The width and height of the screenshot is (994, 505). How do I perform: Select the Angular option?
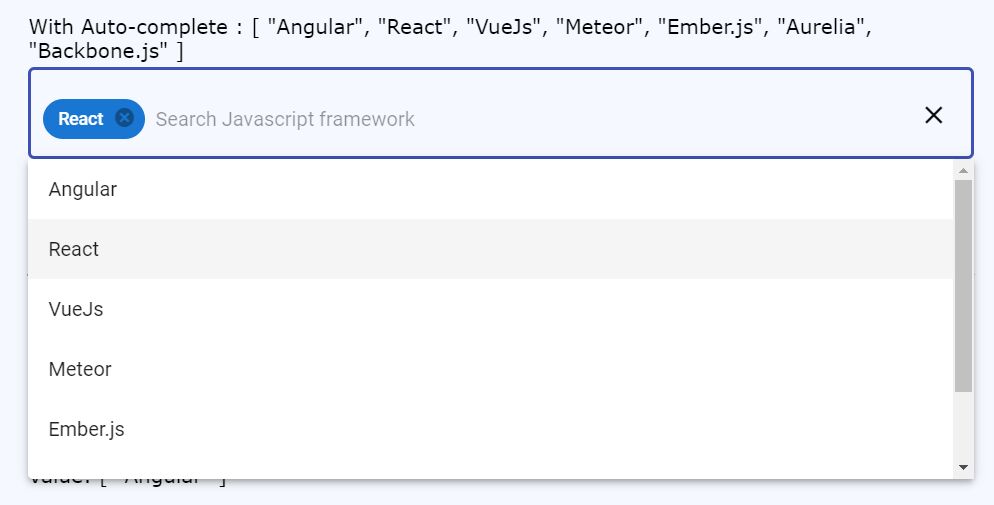click(83, 189)
